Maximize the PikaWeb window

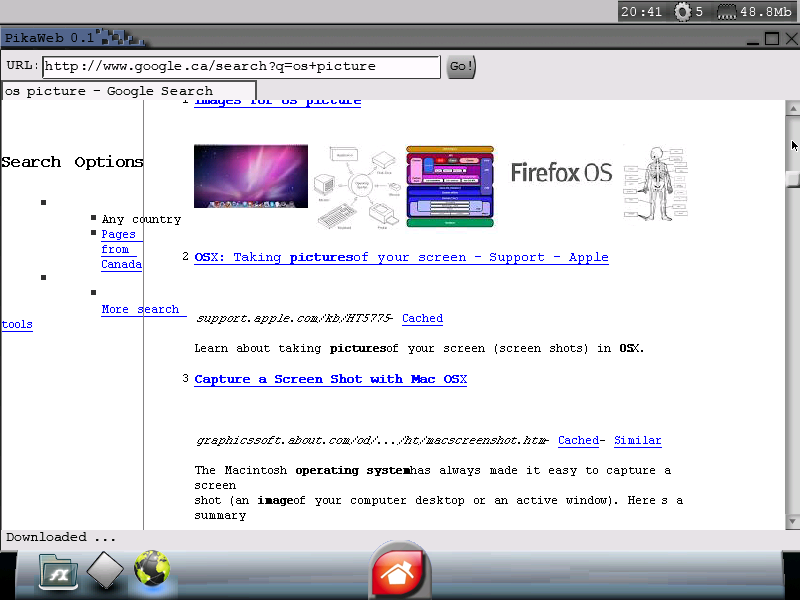coord(772,39)
